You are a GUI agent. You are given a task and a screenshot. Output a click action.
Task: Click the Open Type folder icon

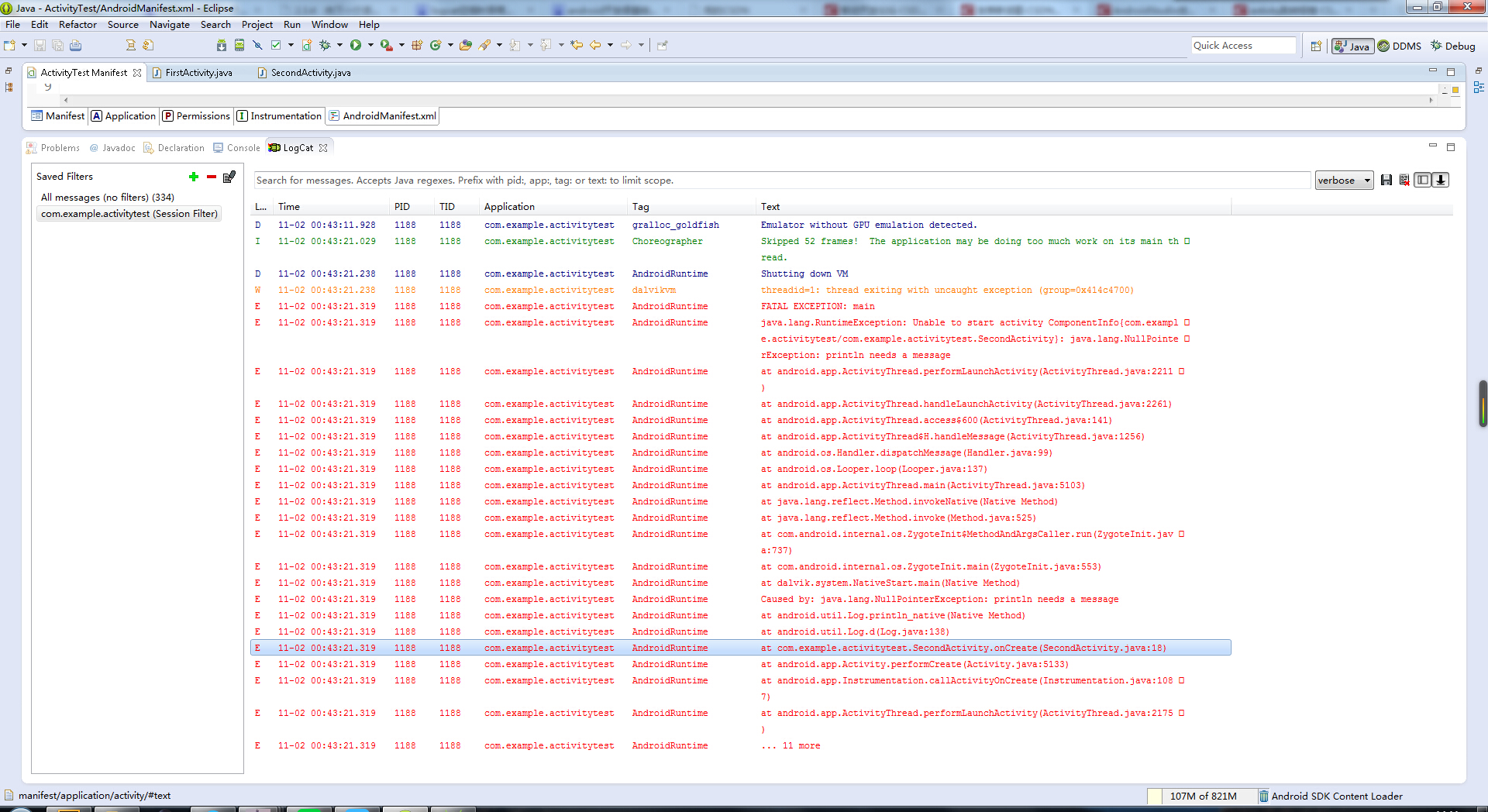466,46
